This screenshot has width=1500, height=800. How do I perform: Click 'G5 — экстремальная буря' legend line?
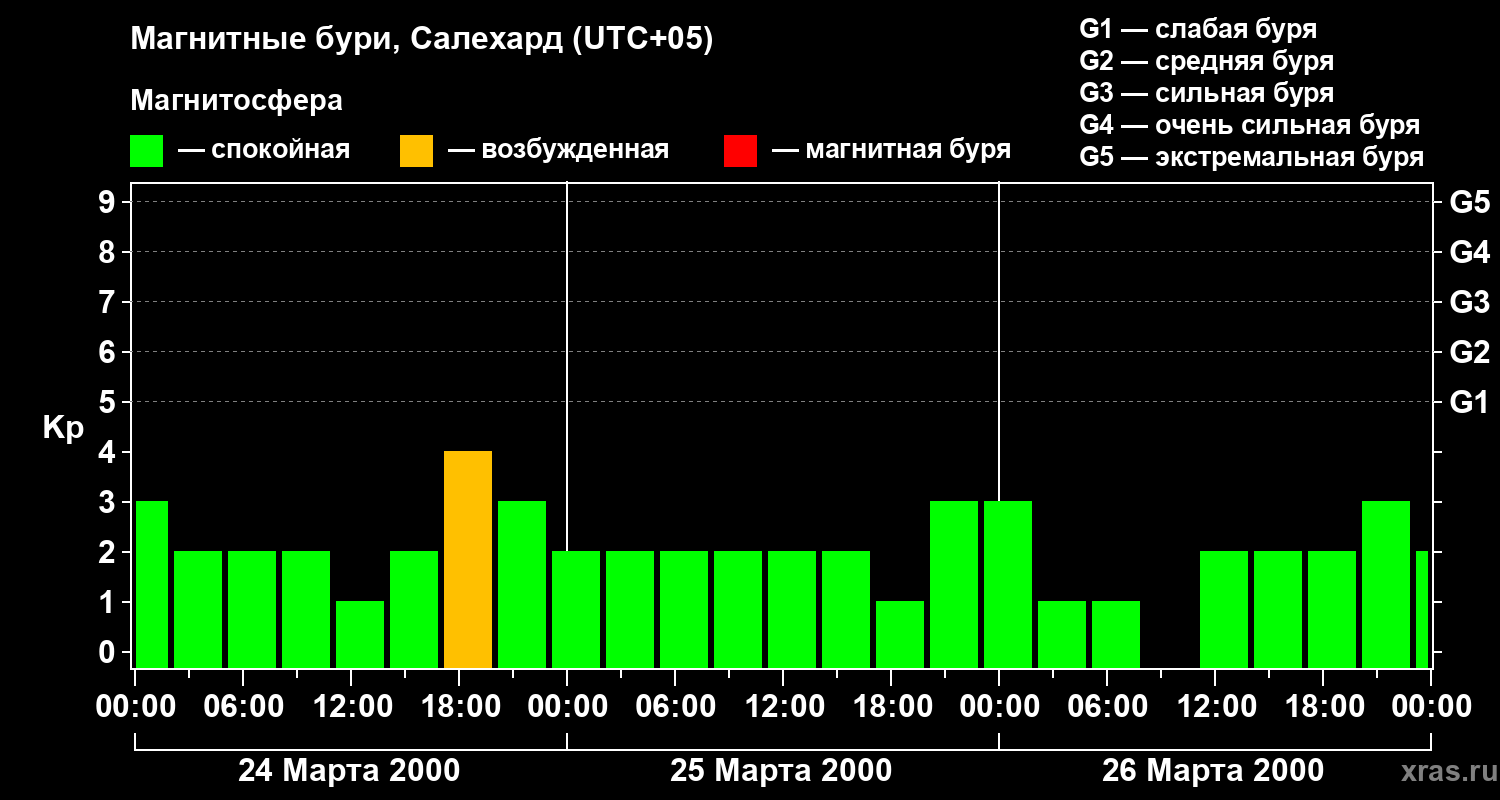click(x=1252, y=157)
